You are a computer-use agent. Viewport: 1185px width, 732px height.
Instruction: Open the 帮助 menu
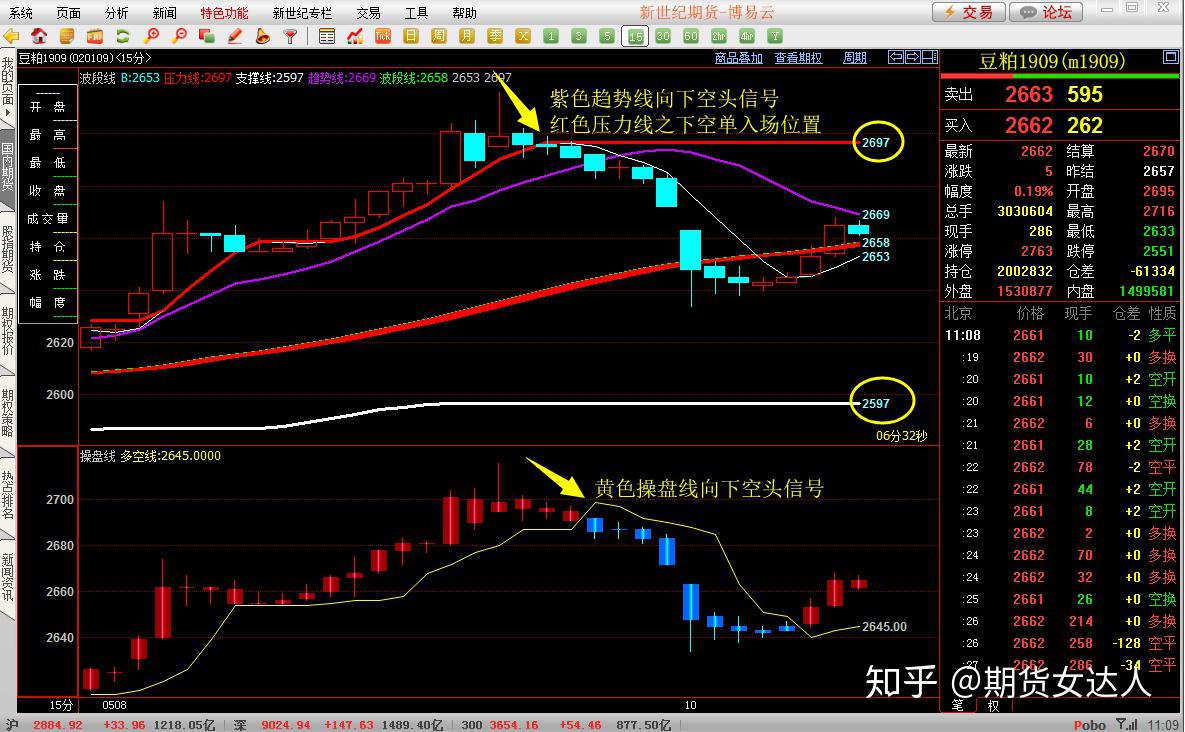coord(465,13)
